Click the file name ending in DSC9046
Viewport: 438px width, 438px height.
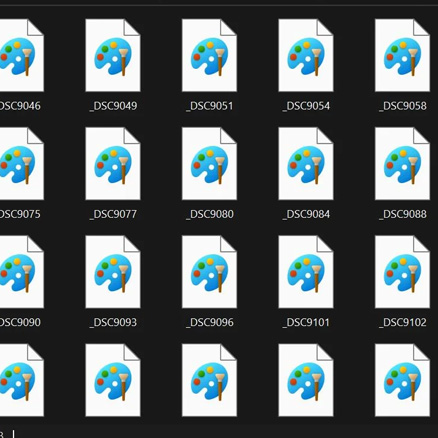(20, 106)
